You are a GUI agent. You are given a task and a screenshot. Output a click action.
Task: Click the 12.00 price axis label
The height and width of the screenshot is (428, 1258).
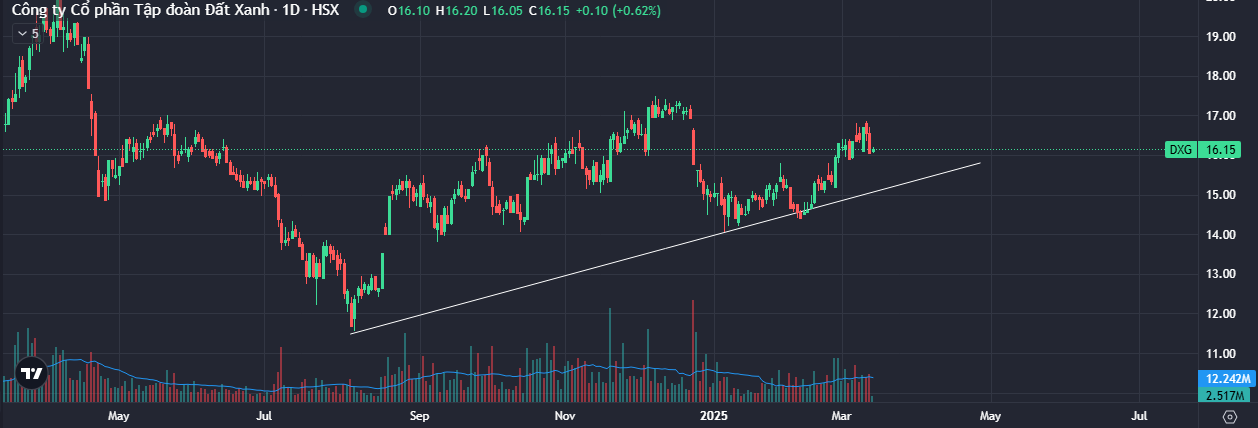point(1220,314)
